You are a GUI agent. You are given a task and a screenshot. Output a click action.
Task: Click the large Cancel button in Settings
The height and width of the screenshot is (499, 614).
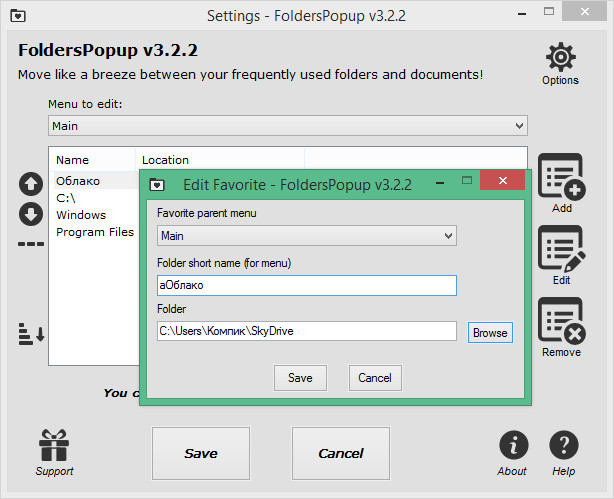pyautogui.click(x=341, y=453)
